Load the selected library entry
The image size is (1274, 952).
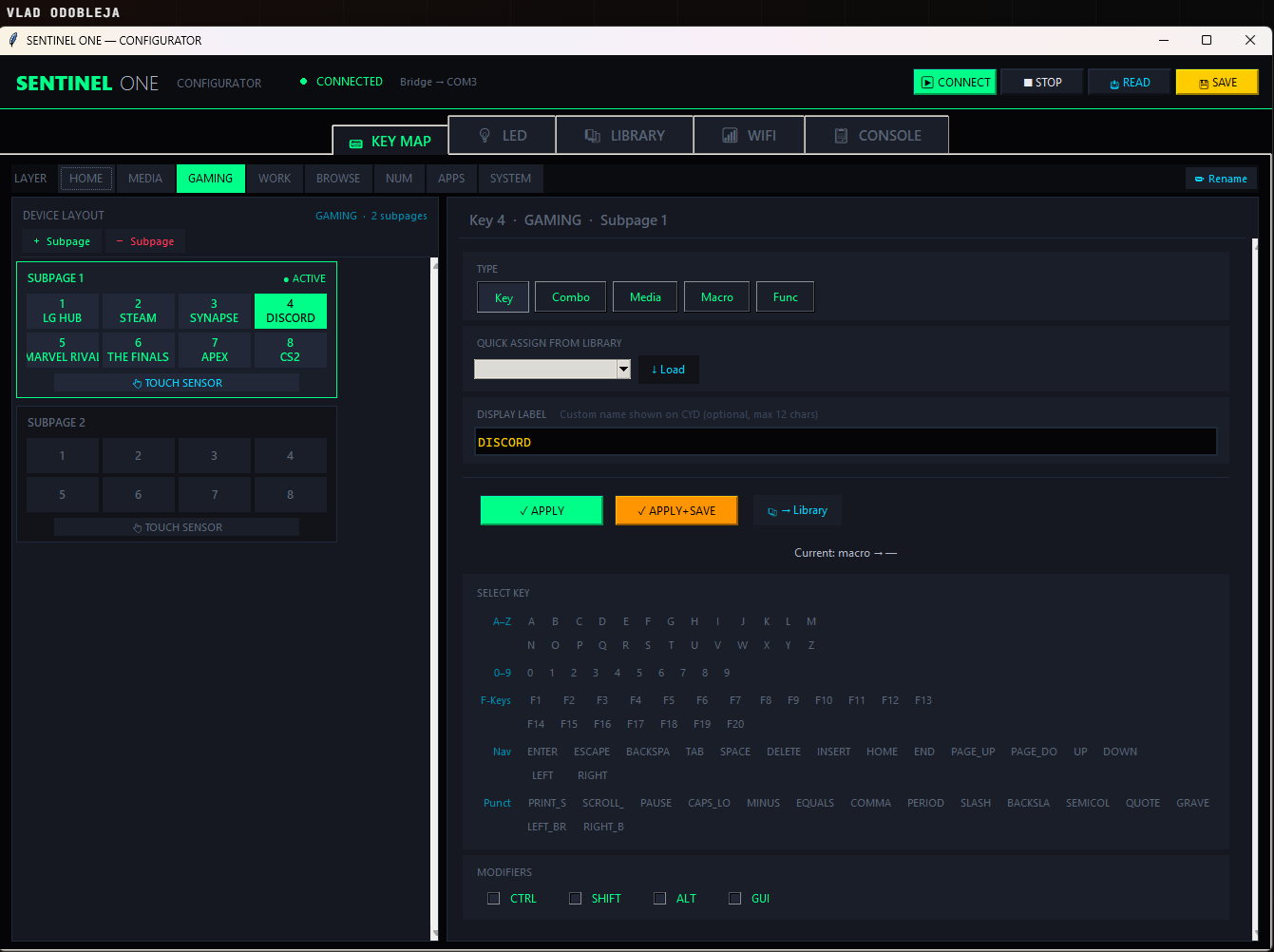(669, 370)
